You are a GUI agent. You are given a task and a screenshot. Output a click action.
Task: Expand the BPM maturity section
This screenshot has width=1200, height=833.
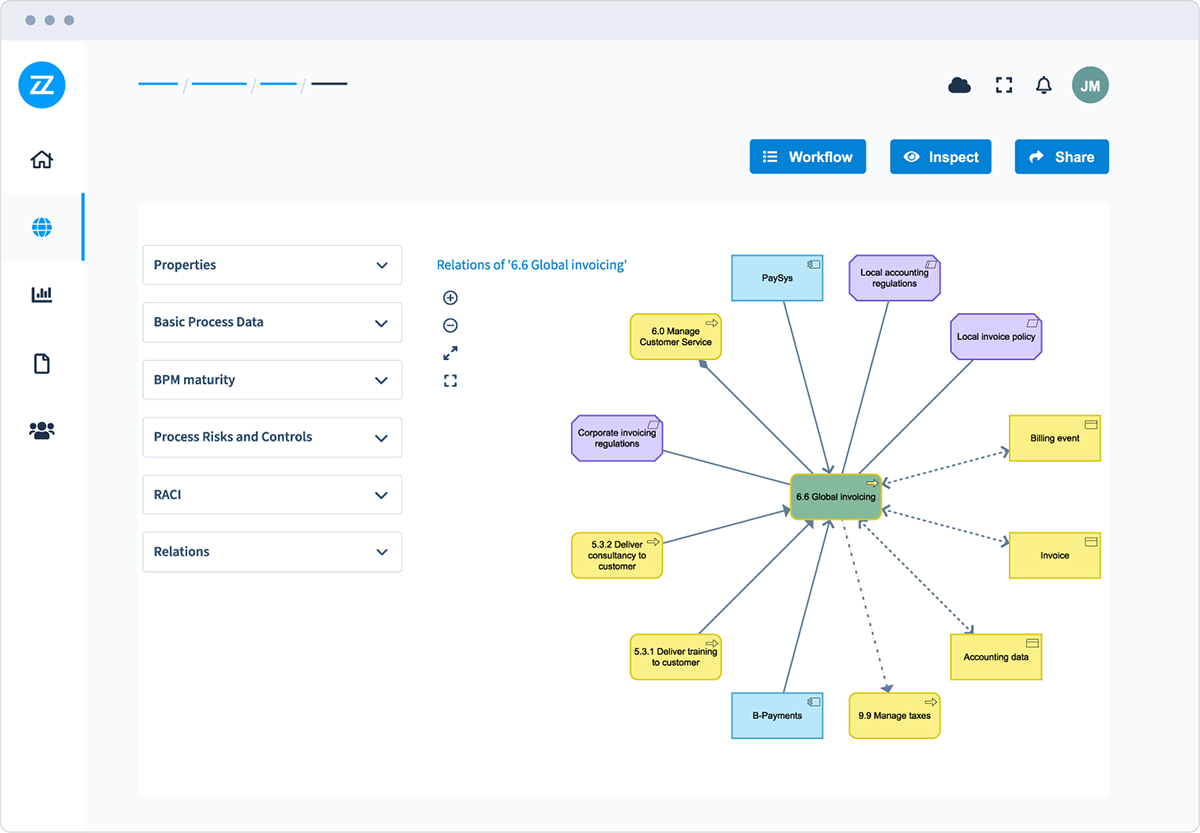point(272,380)
